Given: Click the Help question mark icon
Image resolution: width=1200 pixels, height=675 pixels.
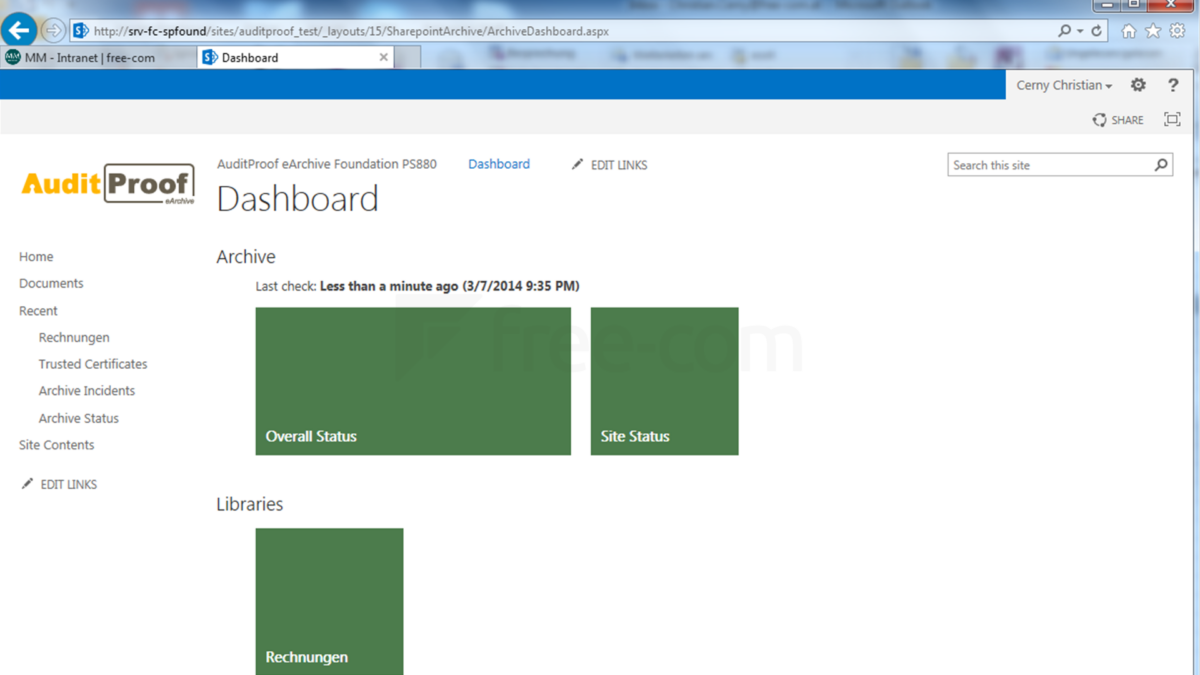Looking at the screenshot, I should [1172, 85].
